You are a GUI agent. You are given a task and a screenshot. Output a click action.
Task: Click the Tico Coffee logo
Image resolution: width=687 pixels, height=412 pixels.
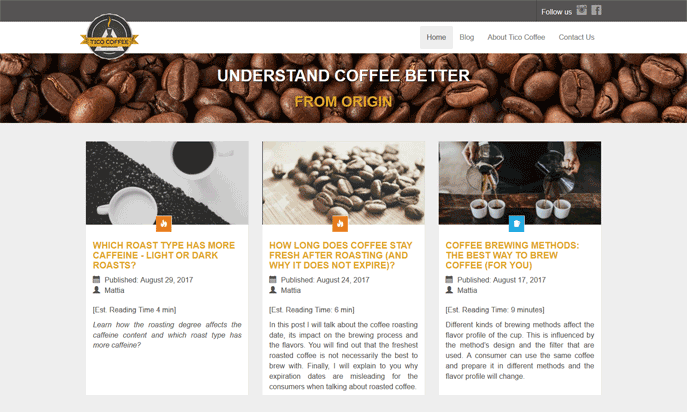point(109,36)
